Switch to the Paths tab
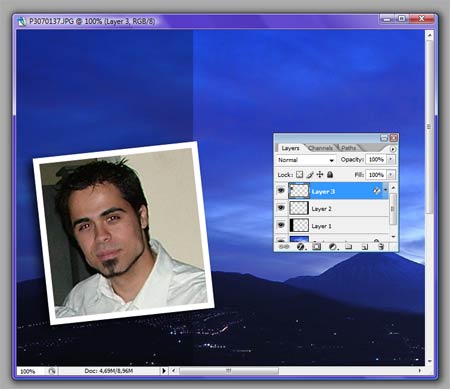The width and height of the screenshot is (450, 389). pyautogui.click(x=349, y=148)
